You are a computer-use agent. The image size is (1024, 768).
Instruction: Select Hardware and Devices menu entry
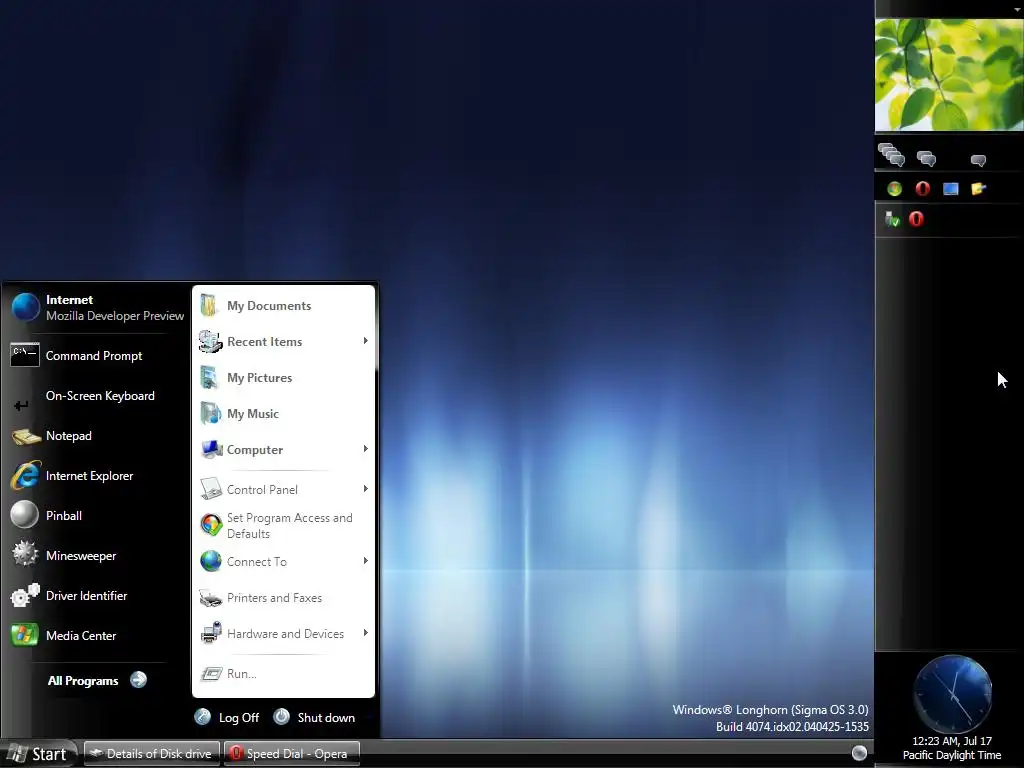coord(283,633)
